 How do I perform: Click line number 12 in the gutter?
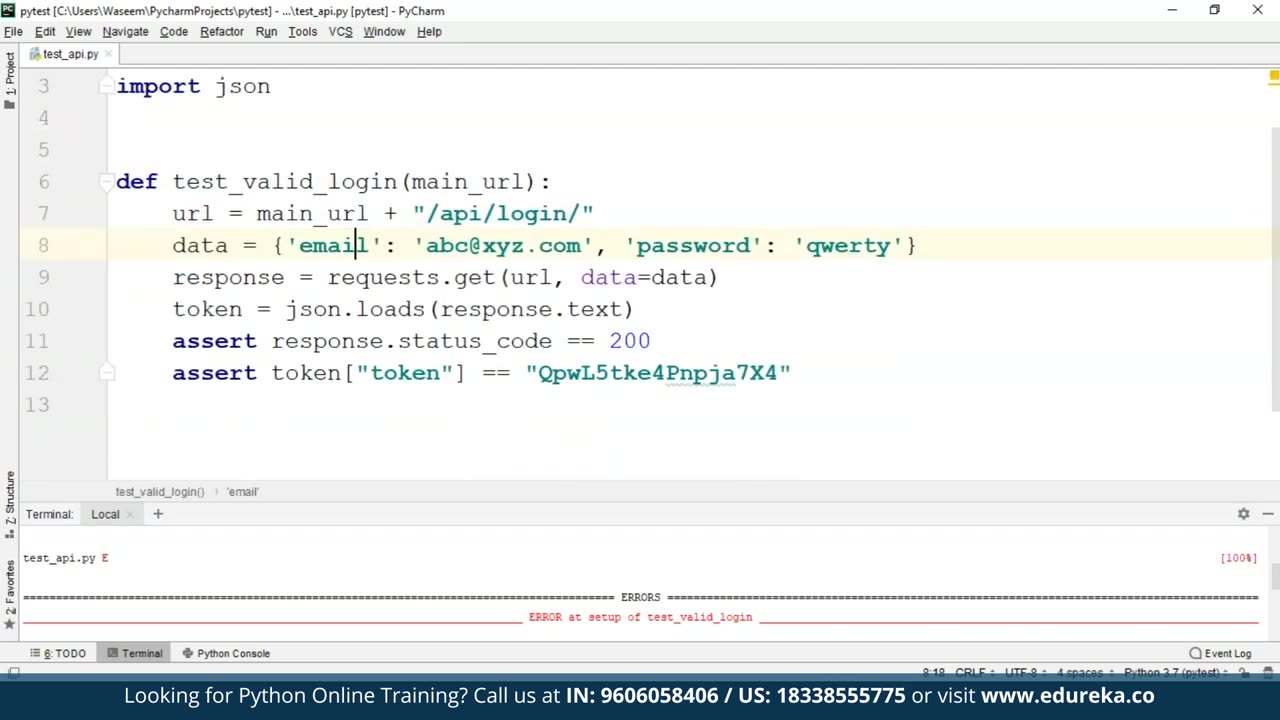tap(37, 373)
